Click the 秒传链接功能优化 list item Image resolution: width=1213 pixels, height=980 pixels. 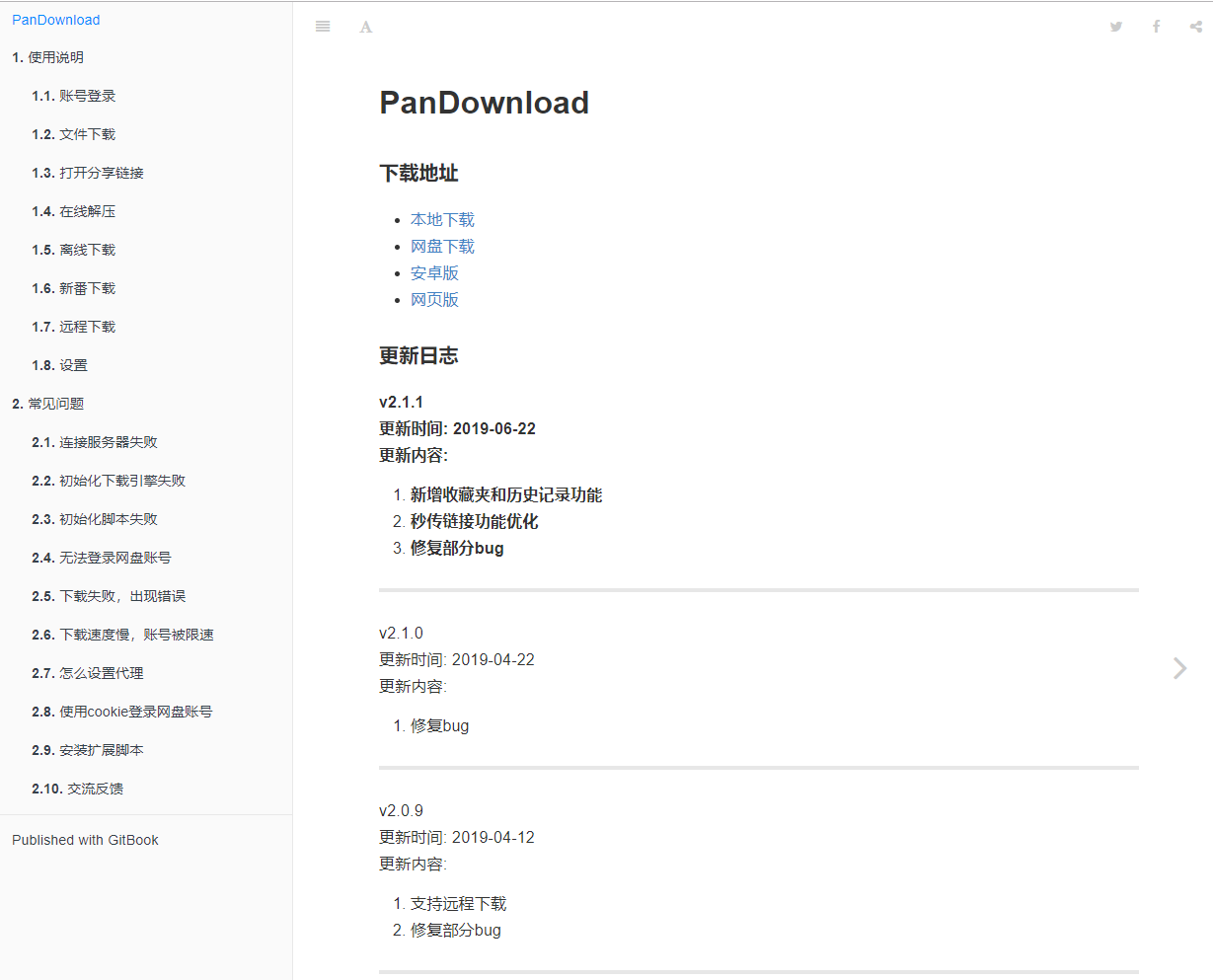coord(475,521)
